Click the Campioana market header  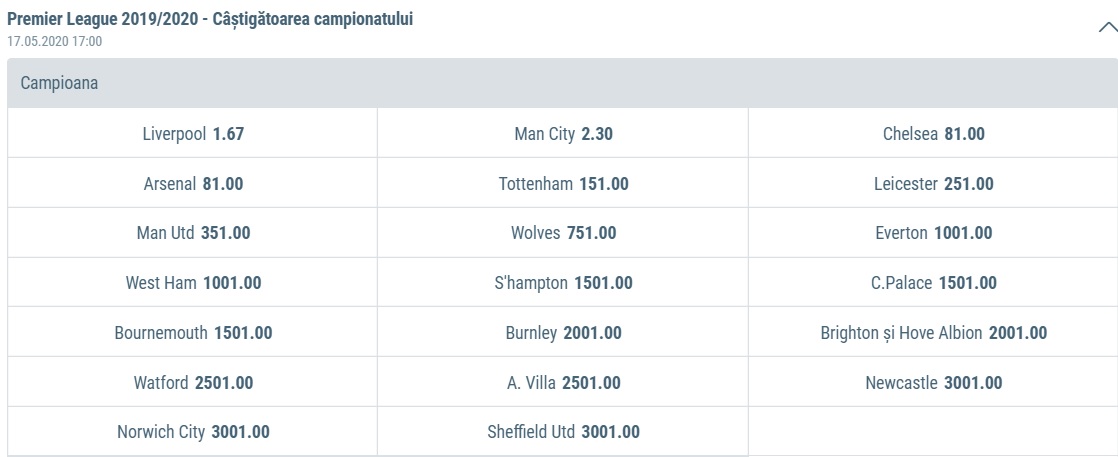coord(558,84)
